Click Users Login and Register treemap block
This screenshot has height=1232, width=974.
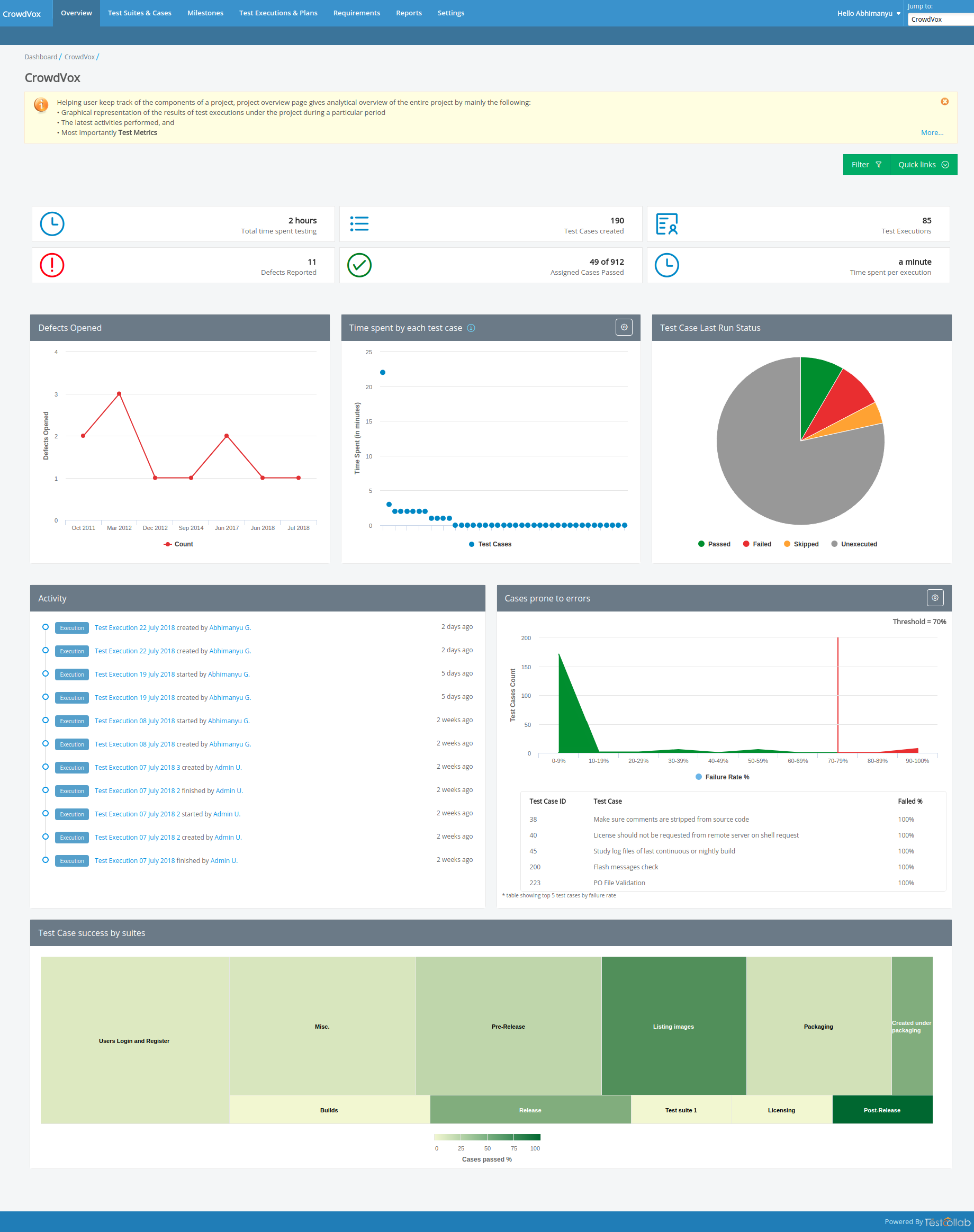tap(134, 1040)
